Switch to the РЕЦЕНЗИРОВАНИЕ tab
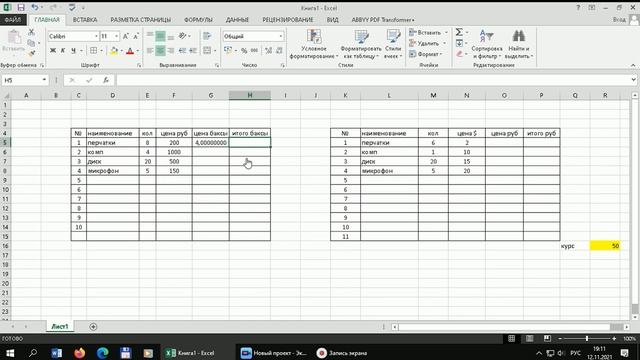 coord(288,20)
